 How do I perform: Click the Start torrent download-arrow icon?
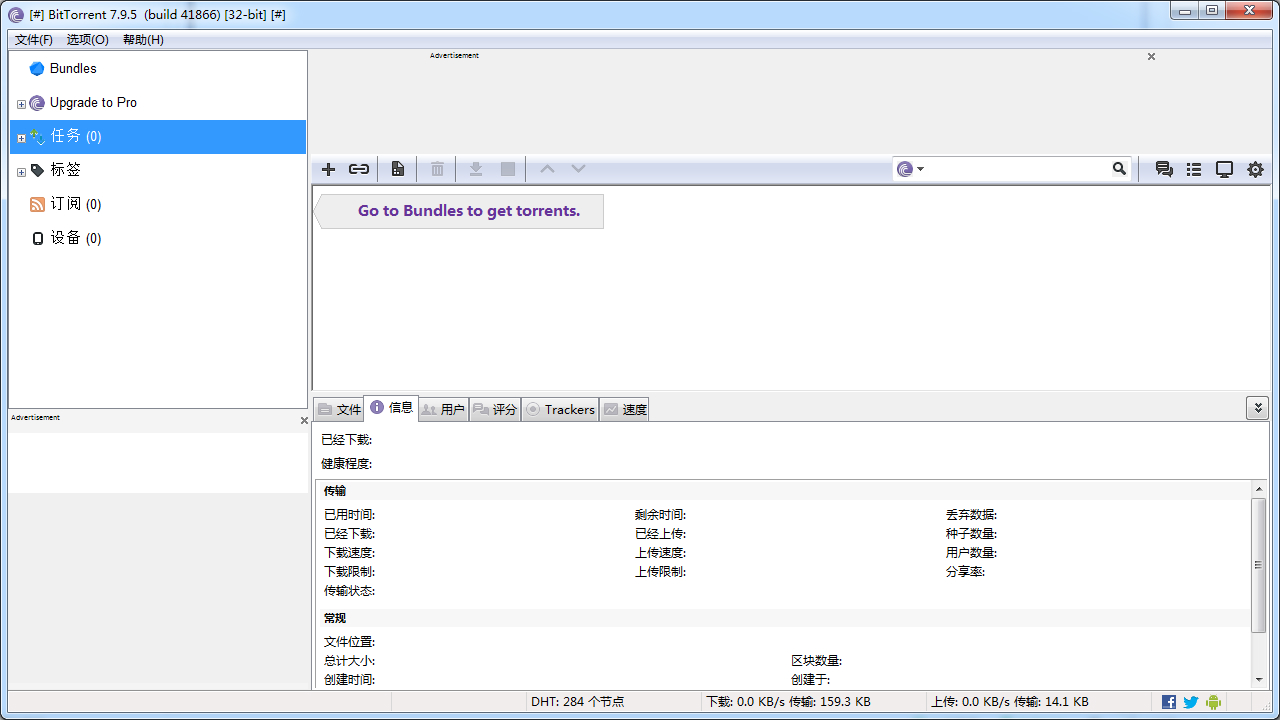[476, 169]
